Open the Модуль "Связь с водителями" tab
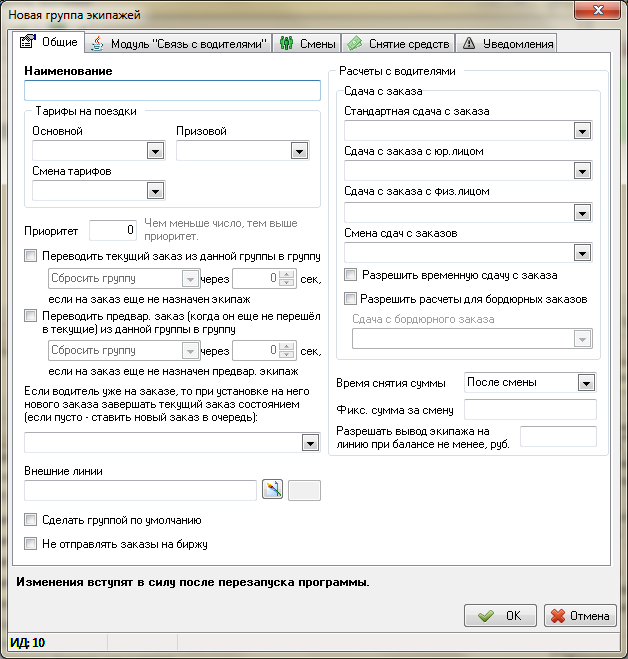Image resolution: width=628 pixels, height=659 pixels. [180, 43]
